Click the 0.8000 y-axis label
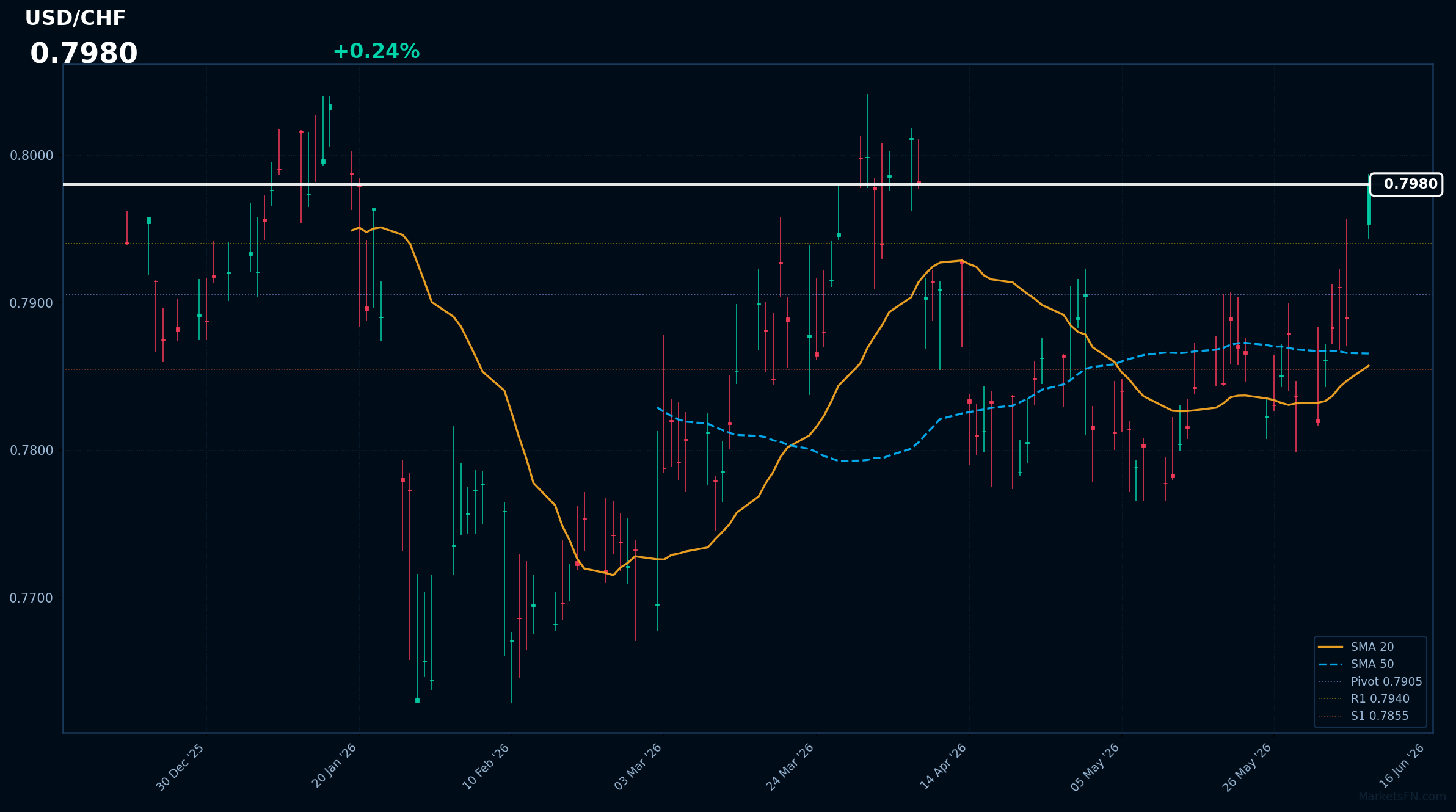Screen dimensions: 1456x812 click(32, 155)
